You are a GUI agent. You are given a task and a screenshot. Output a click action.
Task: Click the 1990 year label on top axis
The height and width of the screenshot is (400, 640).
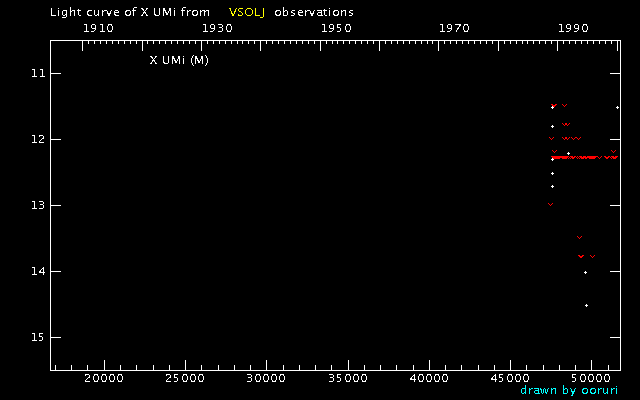[x=573, y=28]
